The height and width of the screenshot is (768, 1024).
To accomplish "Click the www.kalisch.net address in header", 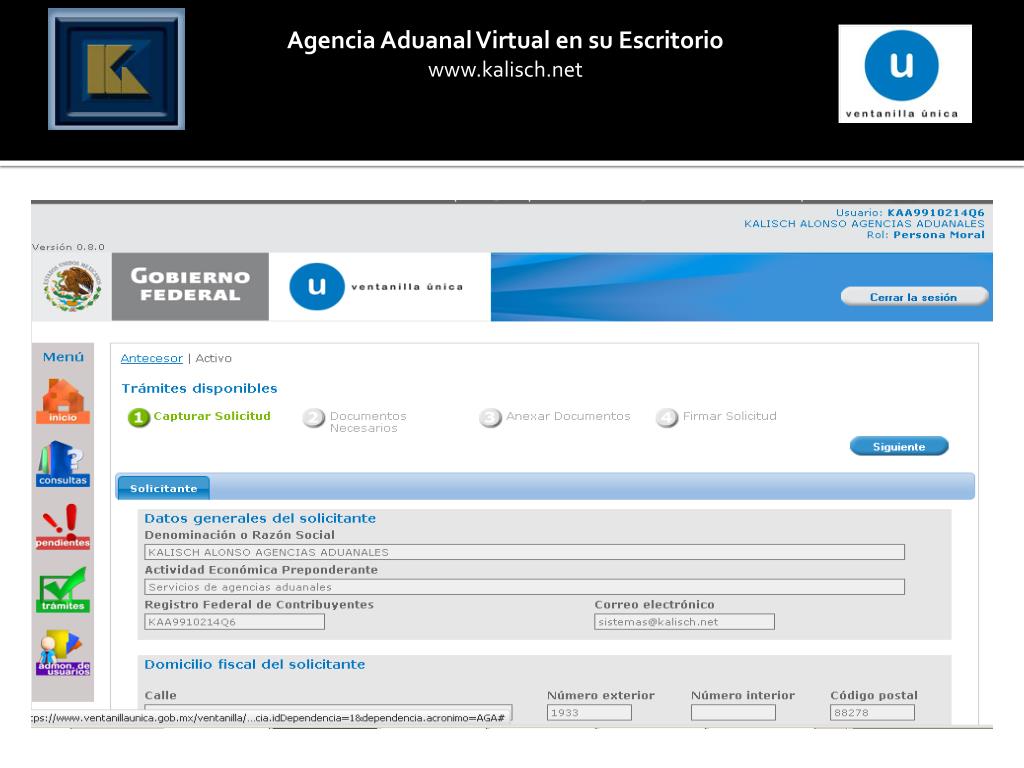I will tap(505, 70).
